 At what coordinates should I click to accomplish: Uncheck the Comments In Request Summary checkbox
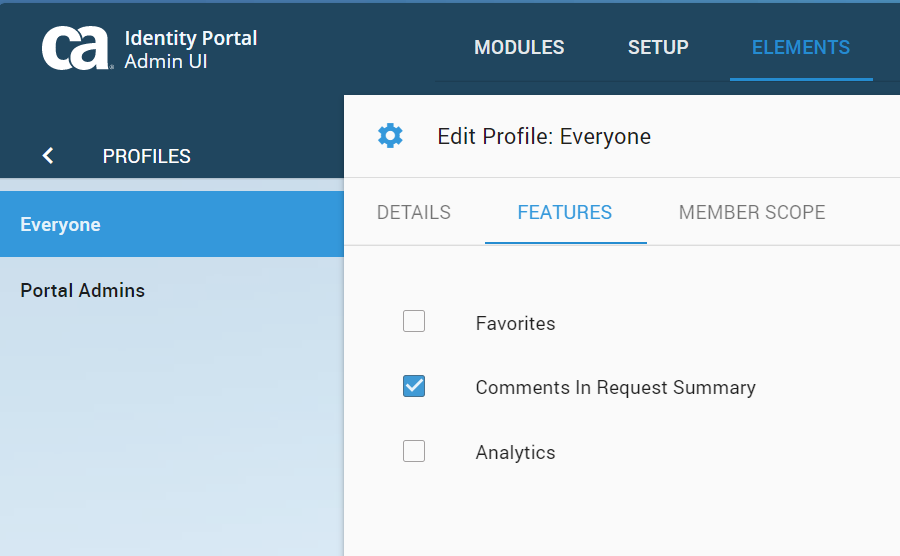(414, 386)
